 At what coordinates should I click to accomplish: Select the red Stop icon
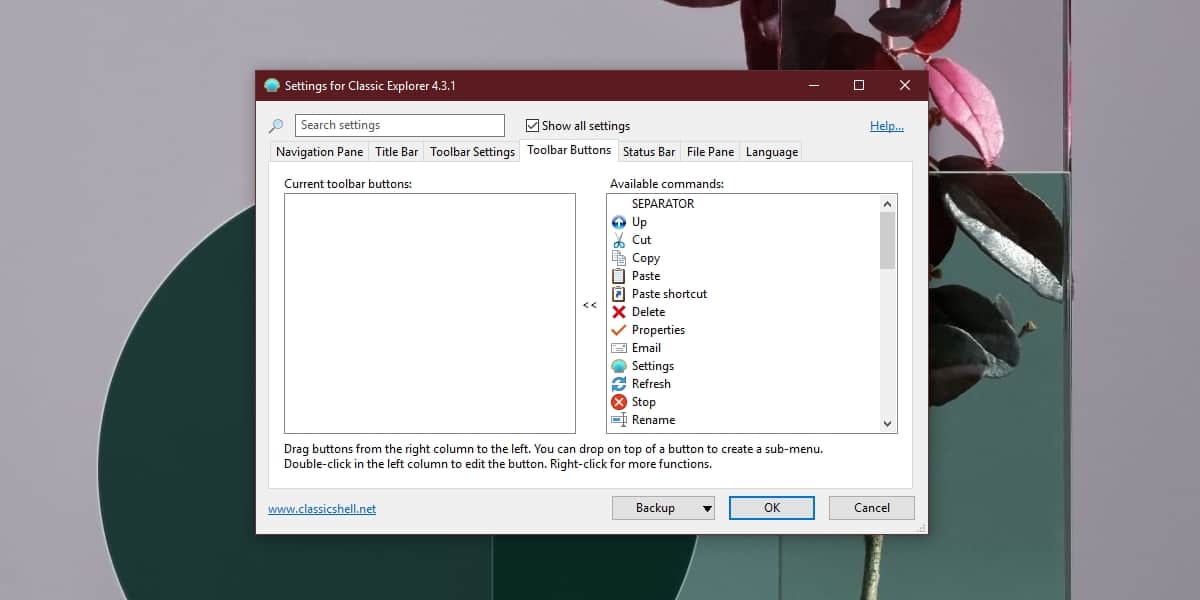pos(619,402)
